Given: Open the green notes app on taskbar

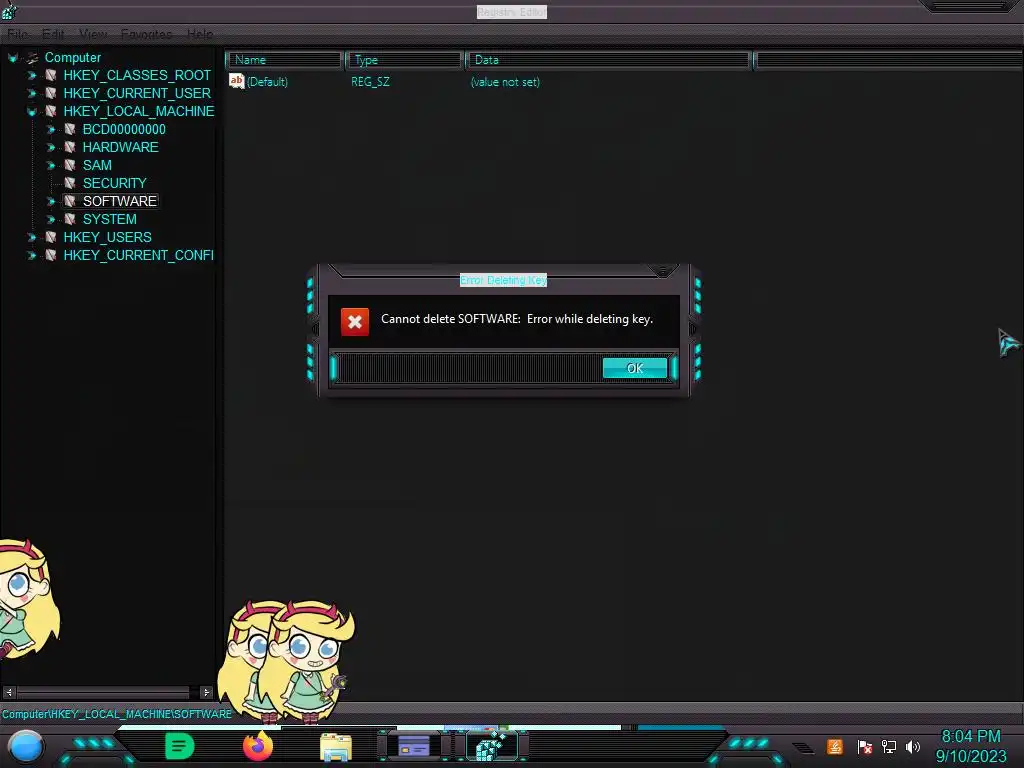Looking at the screenshot, I should click(x=180, y=746).
